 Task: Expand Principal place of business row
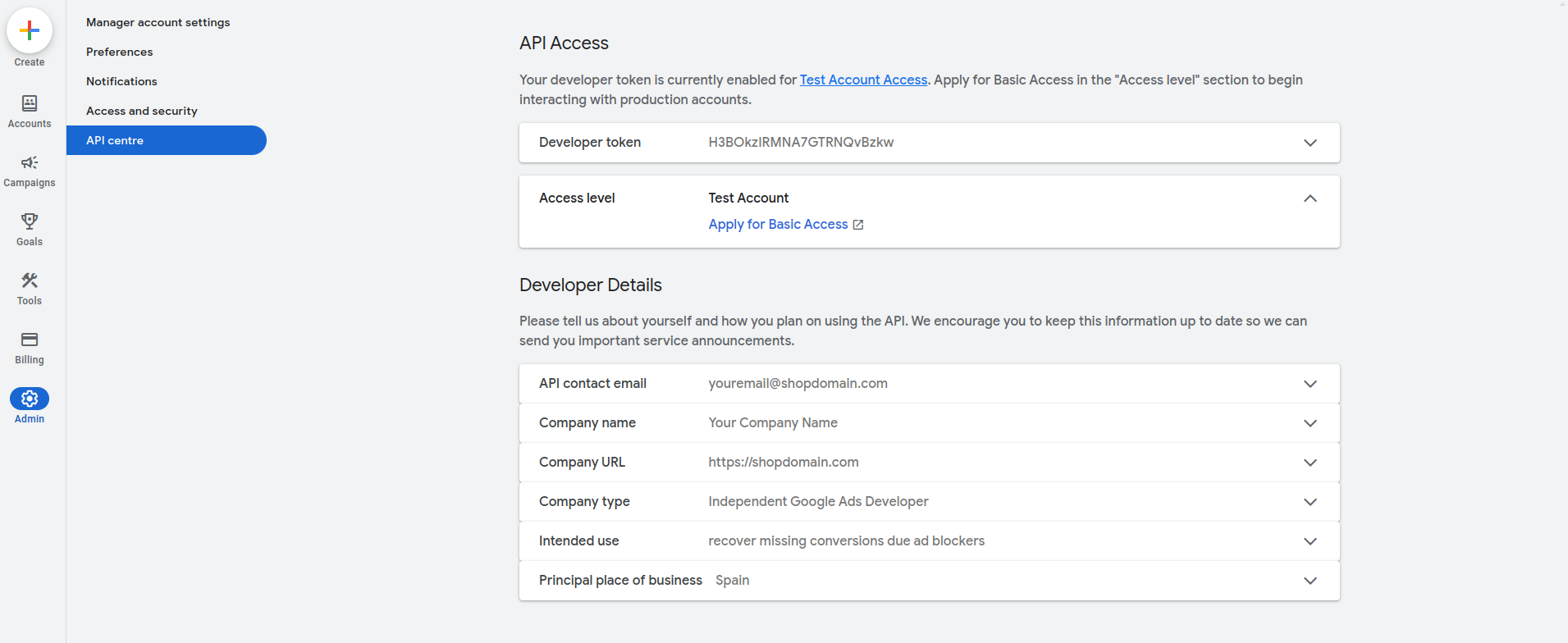1310,581
